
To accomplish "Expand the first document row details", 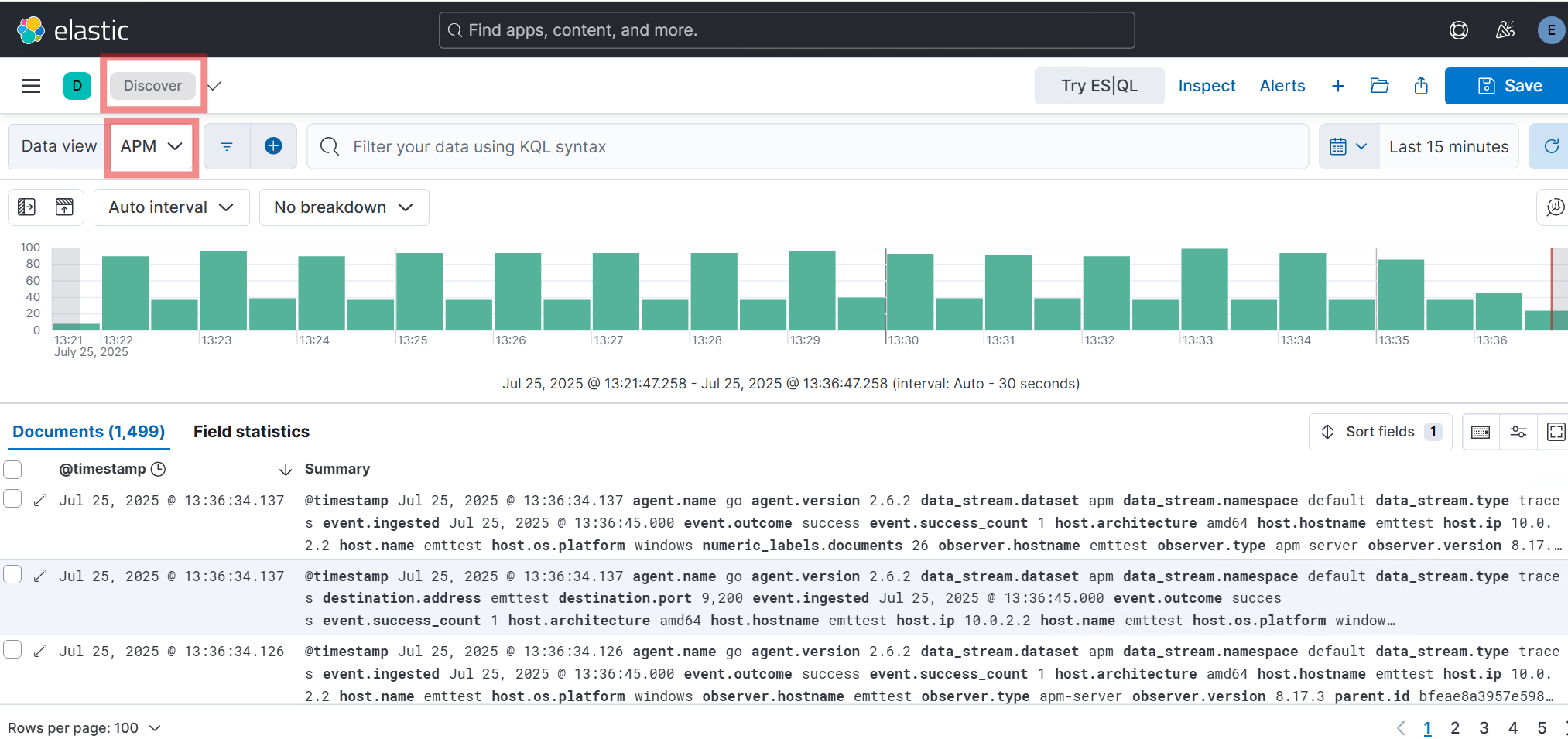I will point(40,500).
